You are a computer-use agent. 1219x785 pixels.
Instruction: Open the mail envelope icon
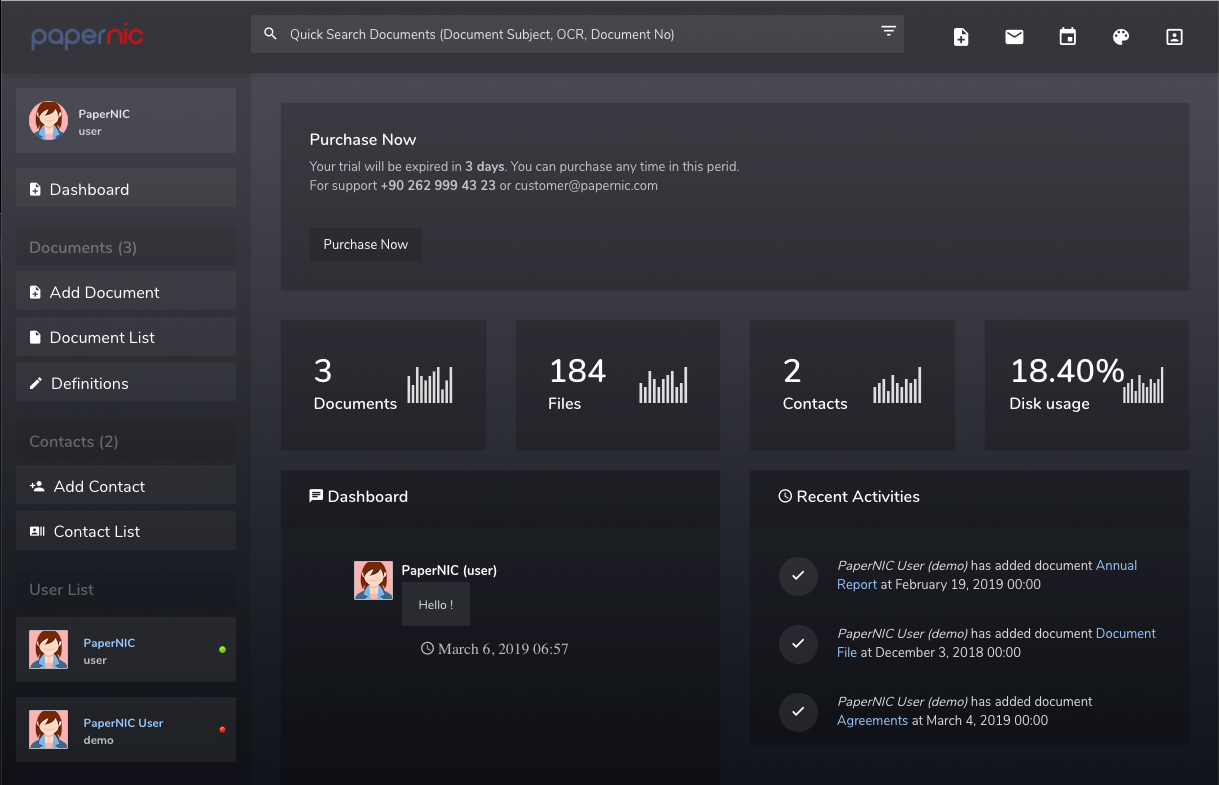1014,37
